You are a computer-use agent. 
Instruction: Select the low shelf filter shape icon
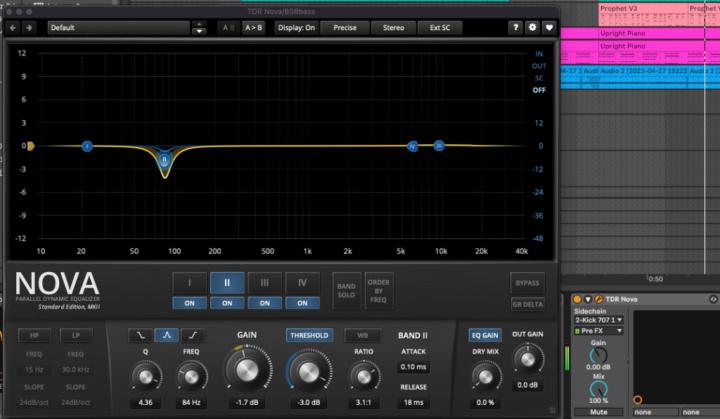coord(142,336)
